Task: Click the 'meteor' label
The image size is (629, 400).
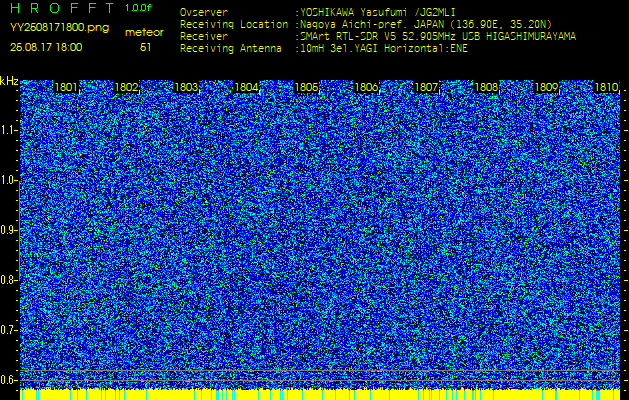Action: click(x=144, y=33)
